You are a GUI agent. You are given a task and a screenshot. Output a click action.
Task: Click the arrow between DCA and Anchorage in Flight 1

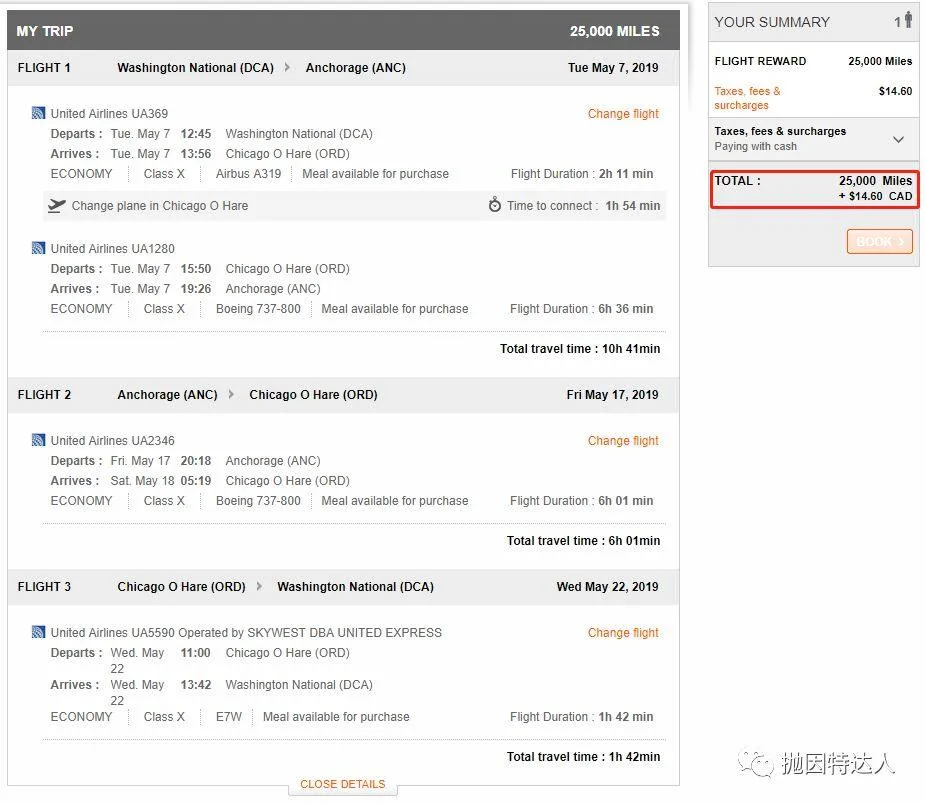(x=287, y=67)
